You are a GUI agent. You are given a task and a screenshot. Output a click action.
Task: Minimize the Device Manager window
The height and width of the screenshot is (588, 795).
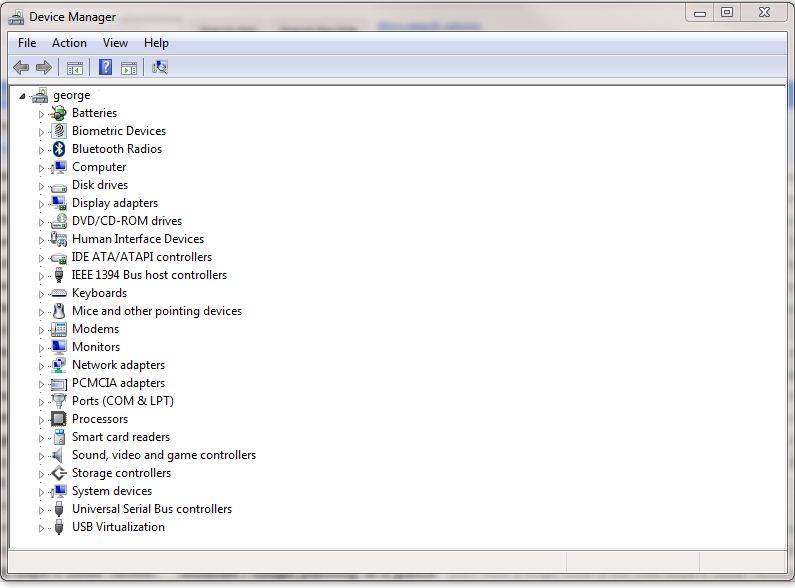tap(700, 12)
